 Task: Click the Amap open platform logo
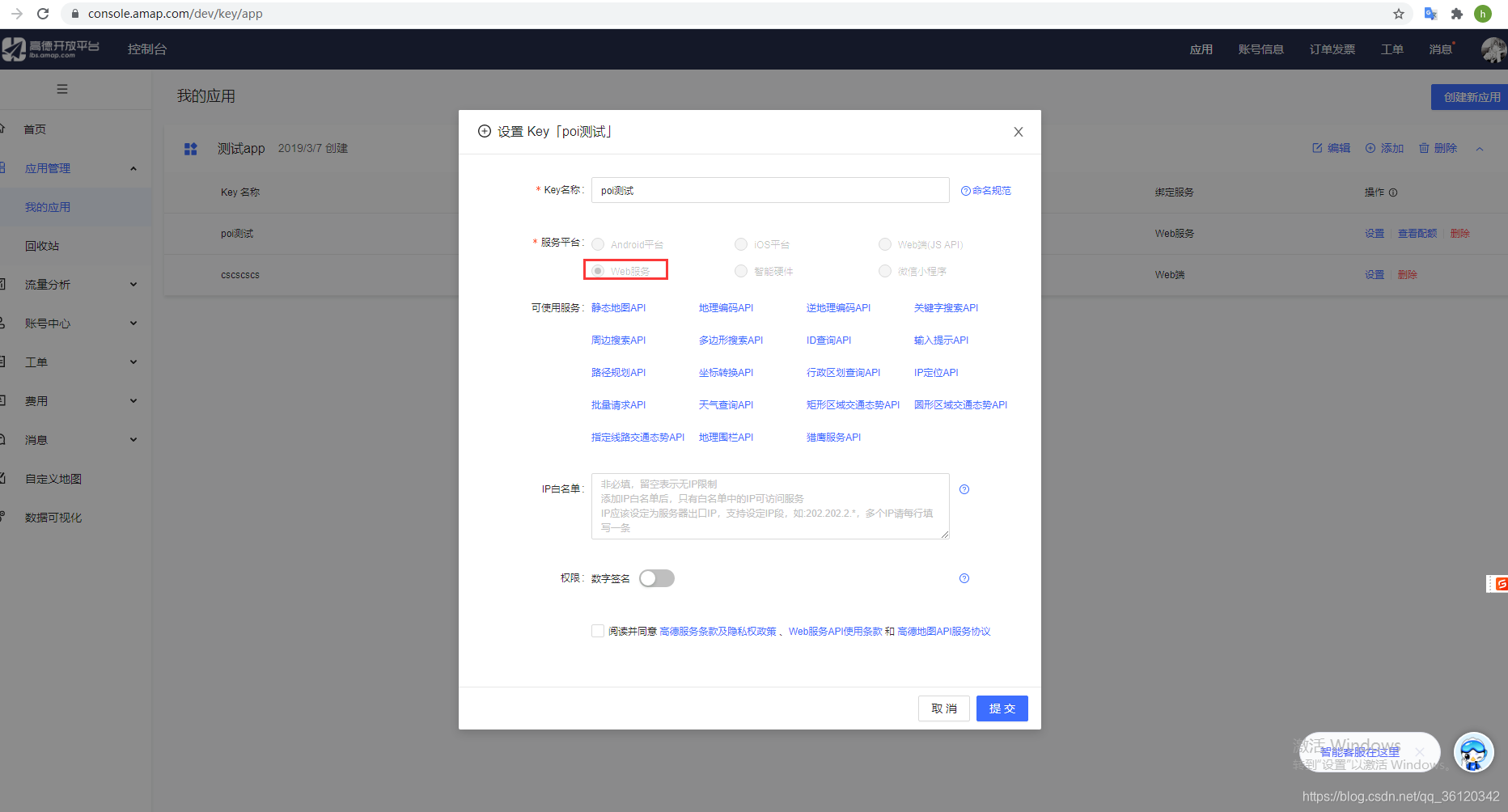[50, 49]
